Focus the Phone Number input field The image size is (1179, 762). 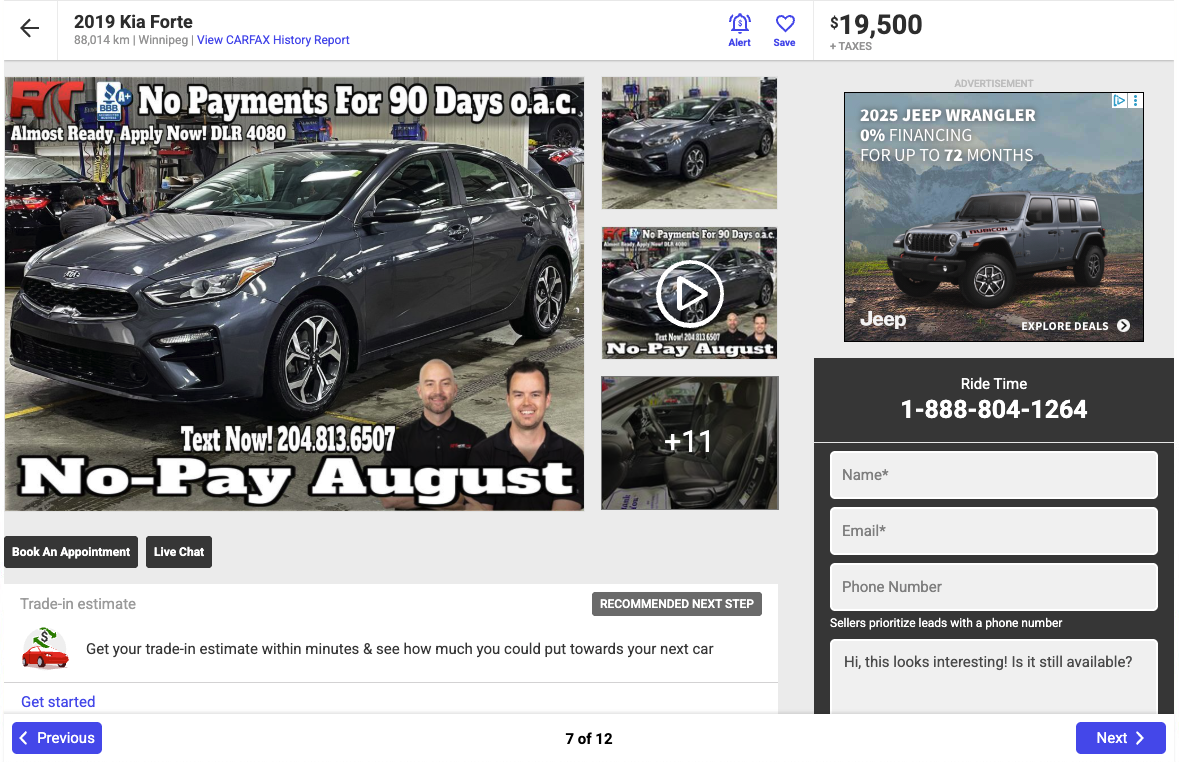pos(993,587)
